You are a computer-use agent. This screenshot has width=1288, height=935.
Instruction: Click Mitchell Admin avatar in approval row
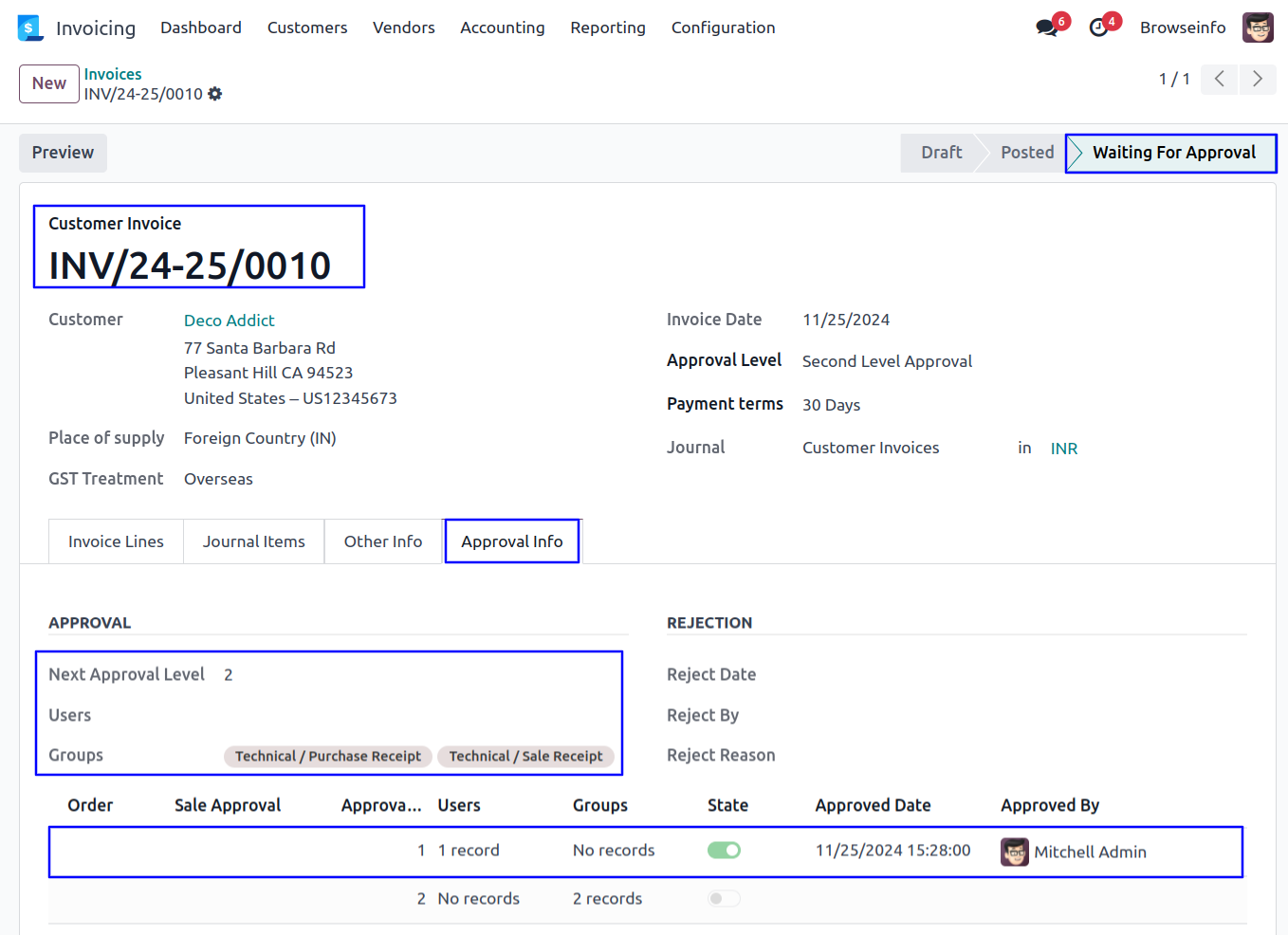click(1015, 852)
